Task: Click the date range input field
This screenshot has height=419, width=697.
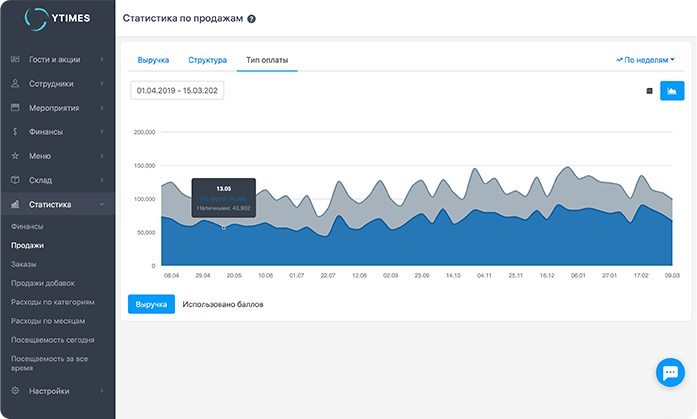Action: click(x=177, y=91)
